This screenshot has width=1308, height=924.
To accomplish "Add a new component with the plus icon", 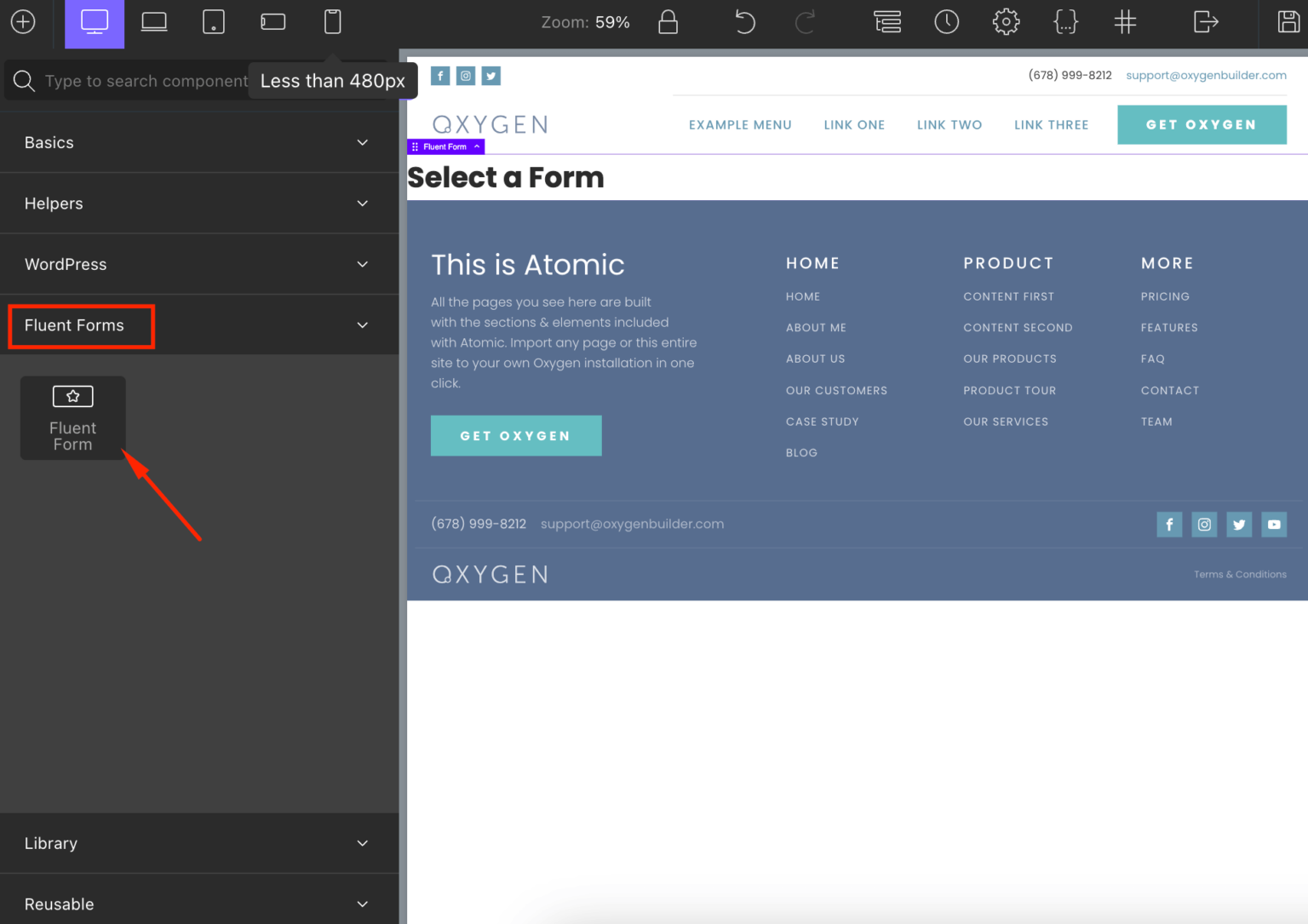I will [20, 22].
